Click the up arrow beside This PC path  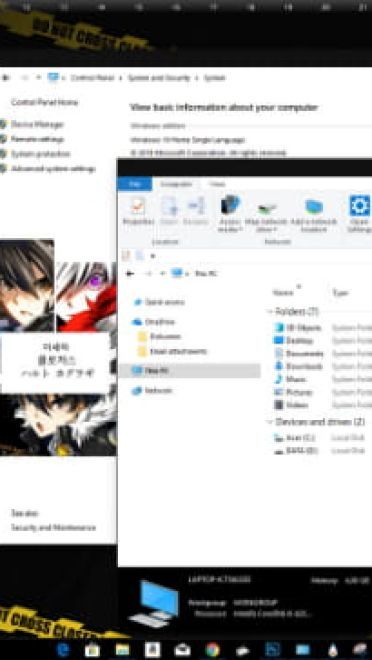tap(162, 274)
